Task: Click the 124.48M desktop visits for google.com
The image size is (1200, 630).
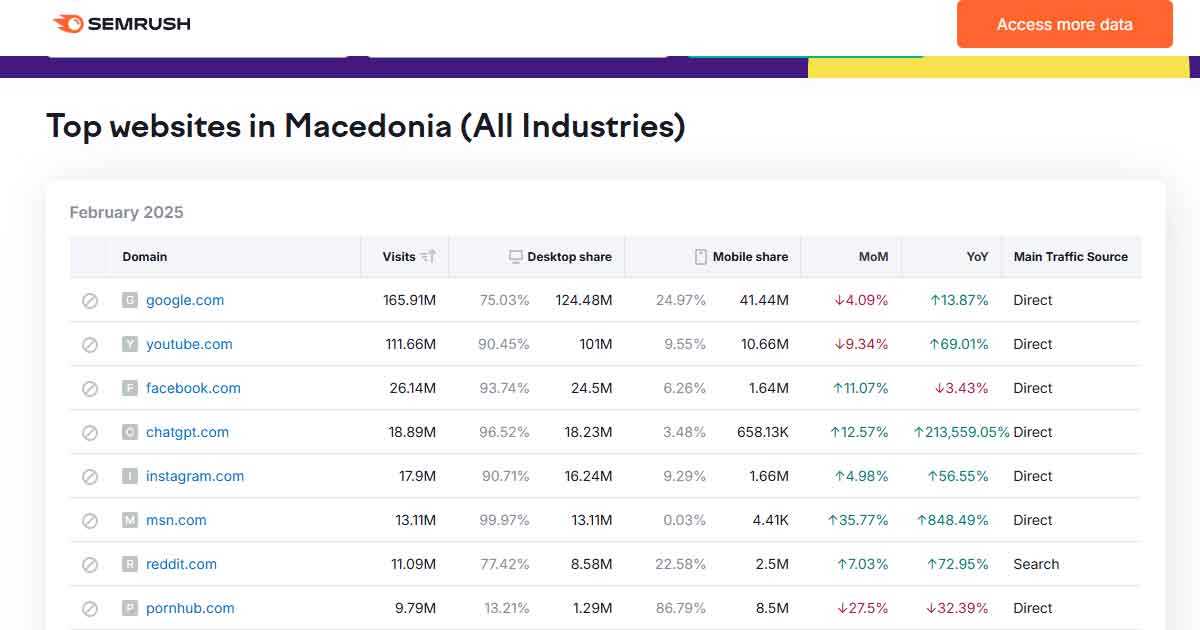Action: coord(584,300)
